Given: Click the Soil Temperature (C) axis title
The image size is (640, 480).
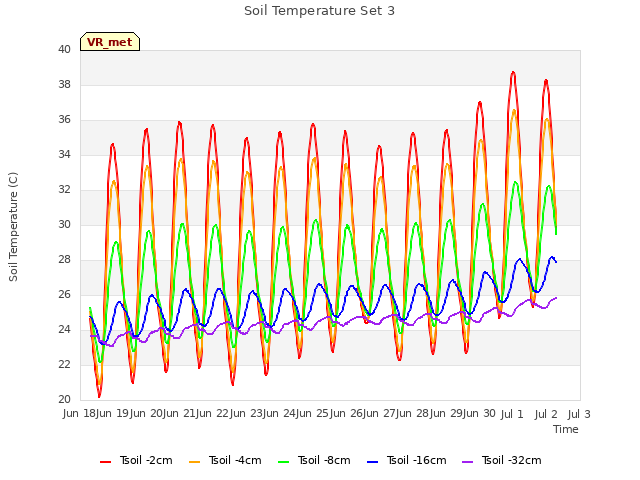Looking at the screenshot, I should click(13, 227).
